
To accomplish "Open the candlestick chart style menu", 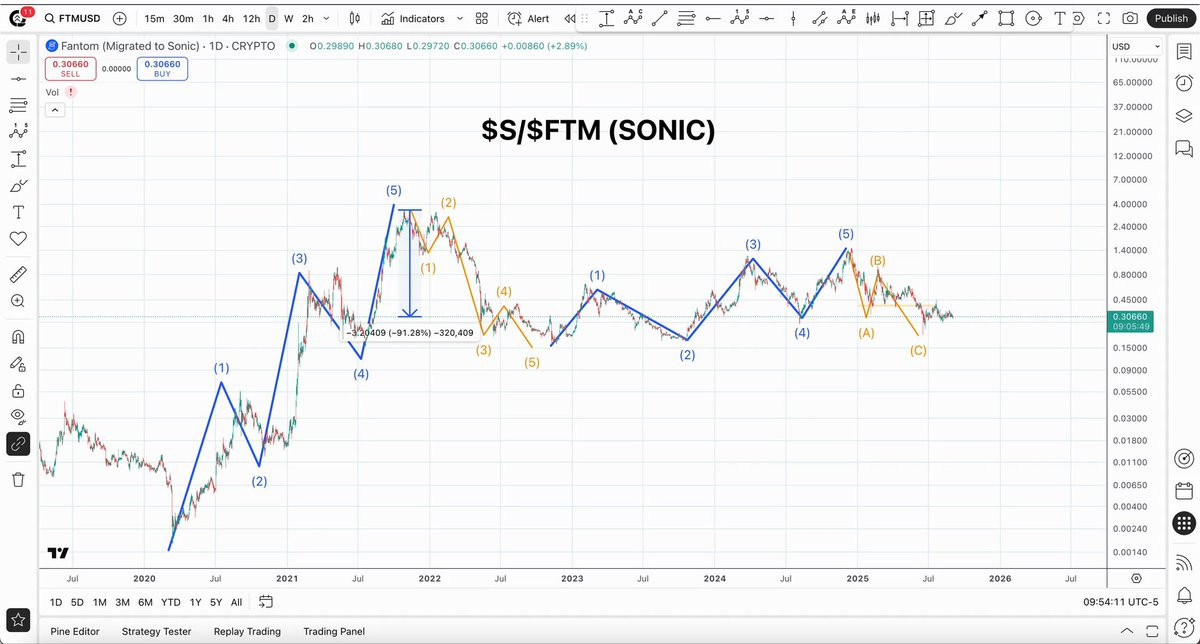I will tap(355, 18).
